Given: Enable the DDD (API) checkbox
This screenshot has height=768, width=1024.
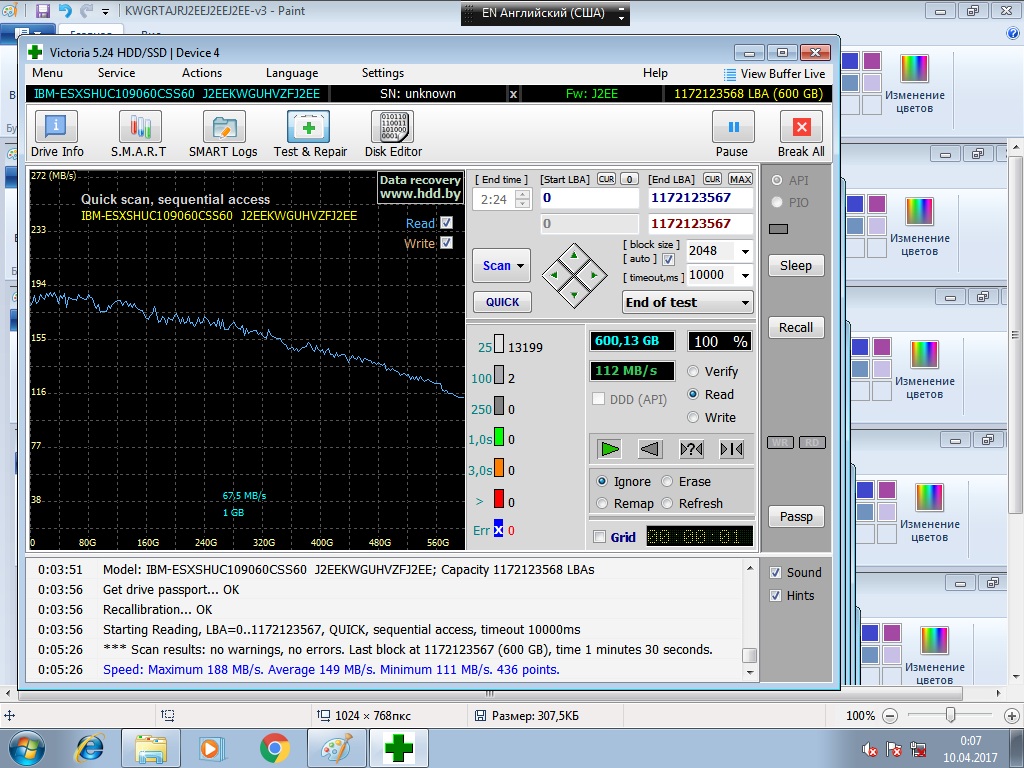Looking at the screenshot, I should coord(598,398).
